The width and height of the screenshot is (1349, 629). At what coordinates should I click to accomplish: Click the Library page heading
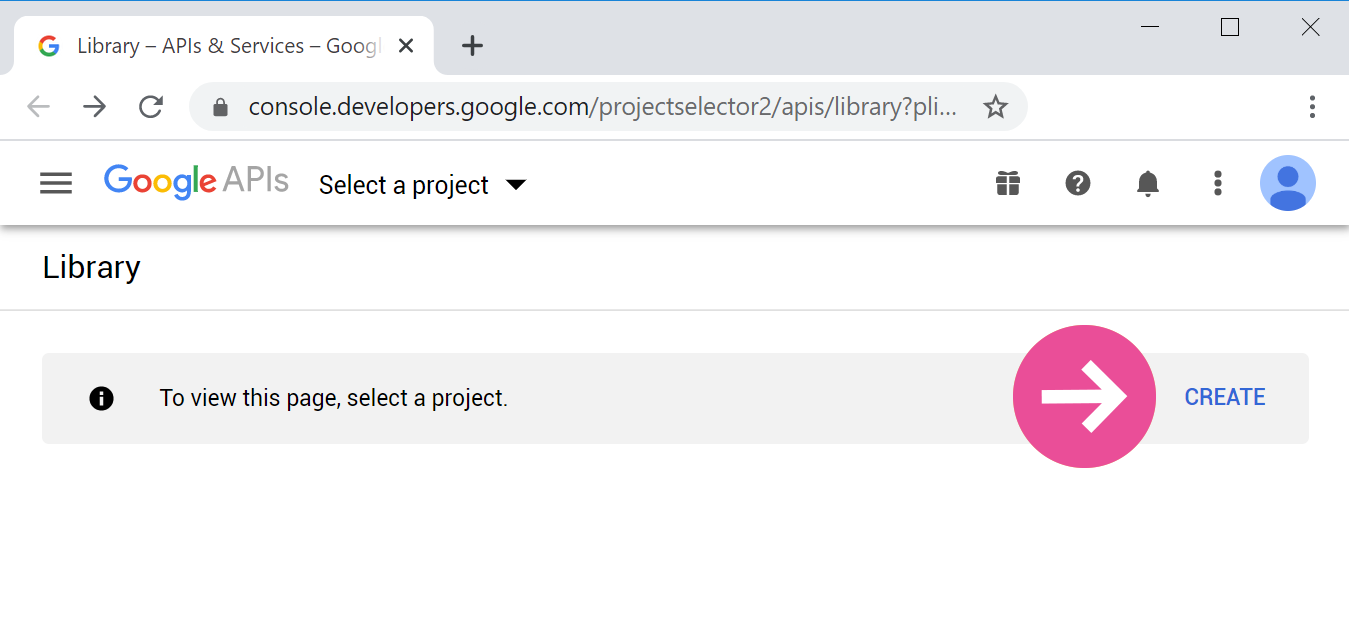(92, 268)
